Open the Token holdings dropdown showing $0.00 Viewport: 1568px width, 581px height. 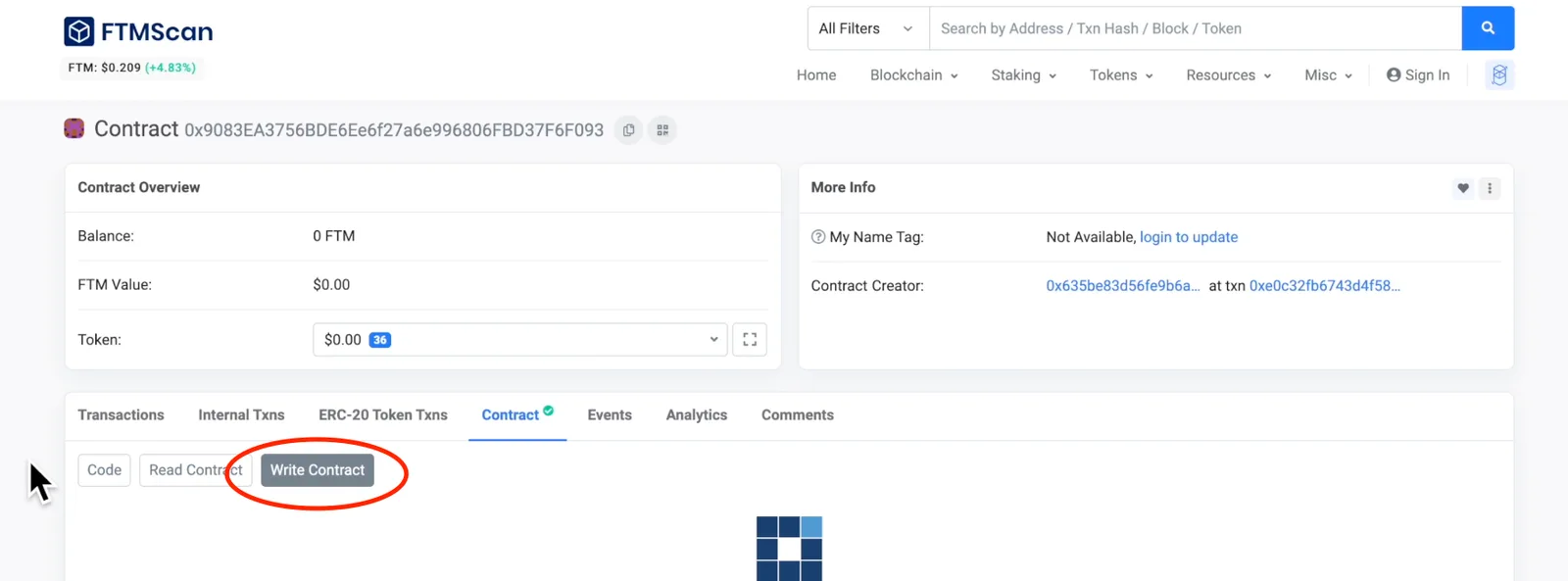520,340
